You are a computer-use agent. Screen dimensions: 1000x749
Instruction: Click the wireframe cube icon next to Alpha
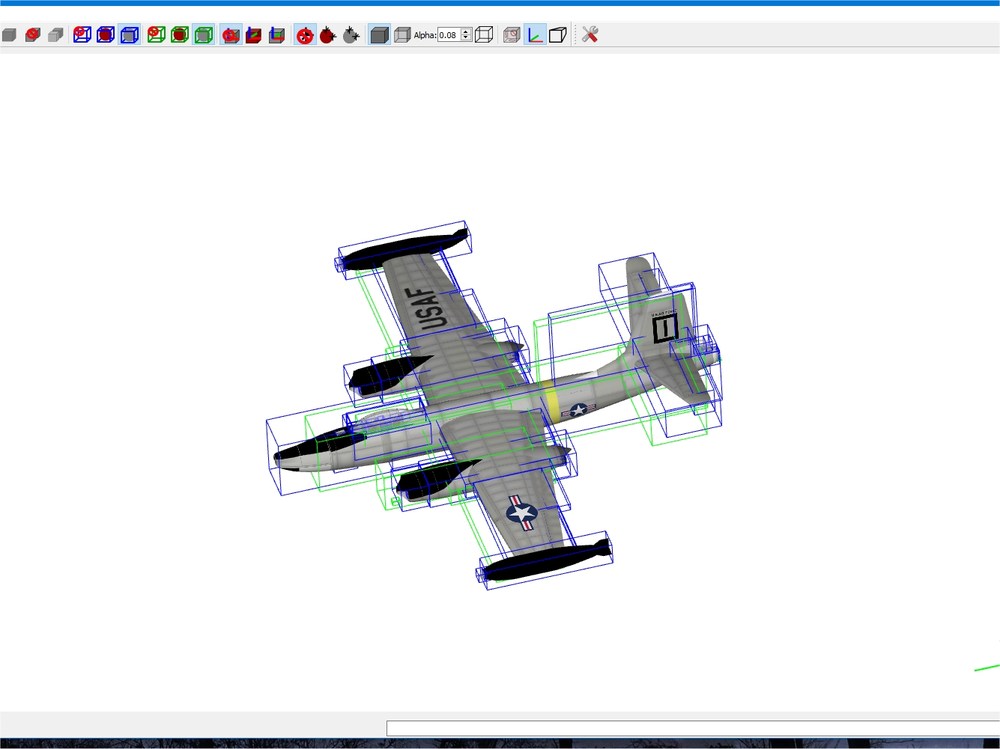[x=484, y=34]
